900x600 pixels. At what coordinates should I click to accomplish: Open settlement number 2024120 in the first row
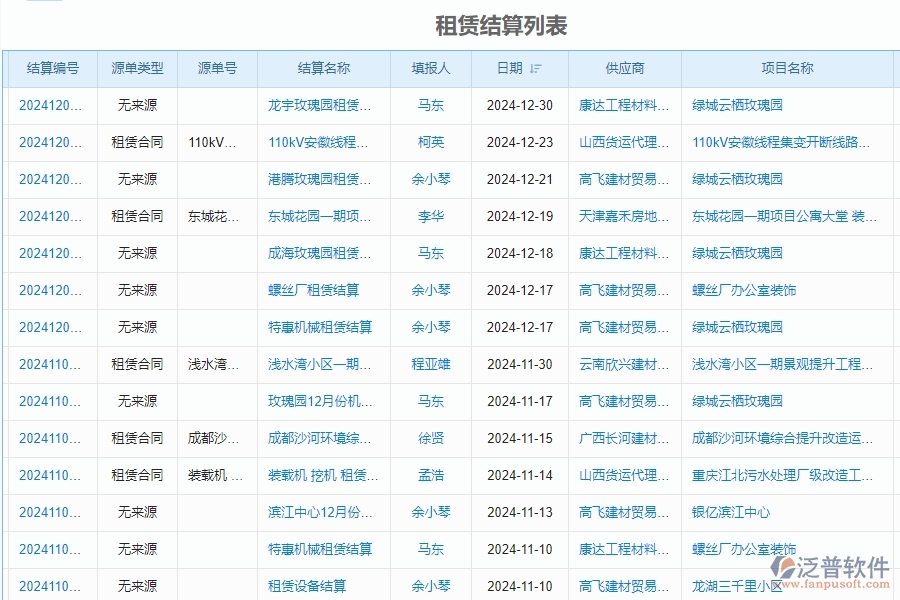[51, 105]
